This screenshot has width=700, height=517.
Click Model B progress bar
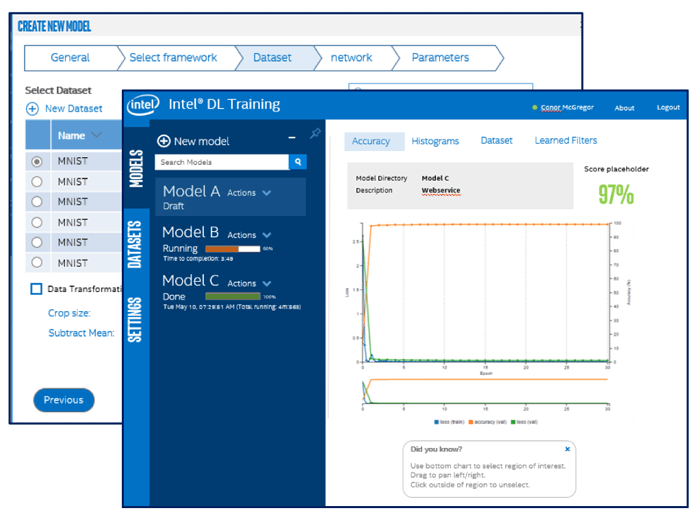click(x=233, y=249)
